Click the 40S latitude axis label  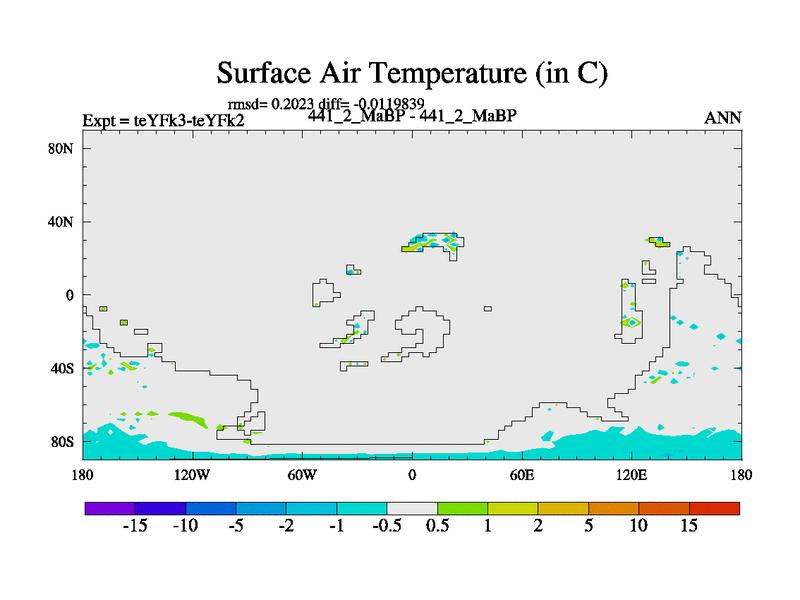(x=64, y=368)
